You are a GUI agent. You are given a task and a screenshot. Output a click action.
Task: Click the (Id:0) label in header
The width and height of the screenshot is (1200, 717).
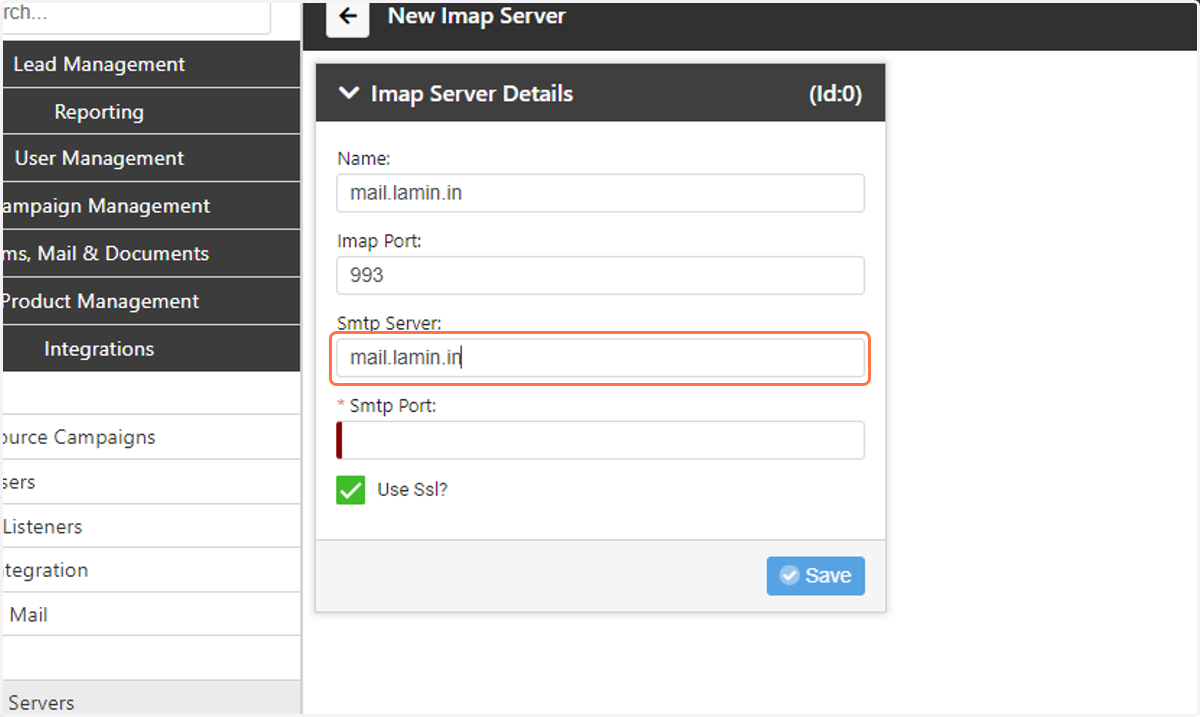coord(835,94)
